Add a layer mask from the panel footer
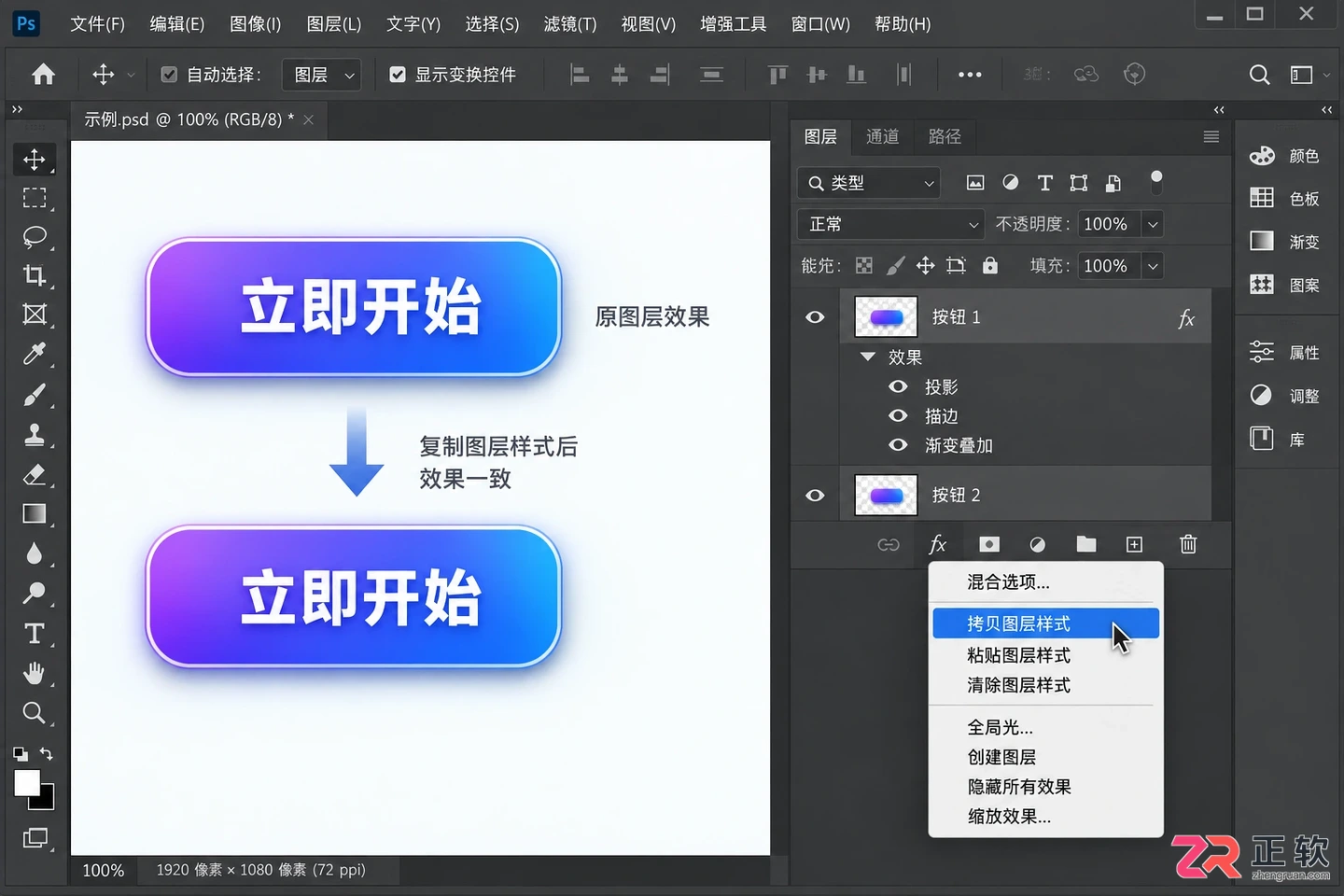Image resolution: width=1344 pixels, height=896 pixels. click(989, 544)
